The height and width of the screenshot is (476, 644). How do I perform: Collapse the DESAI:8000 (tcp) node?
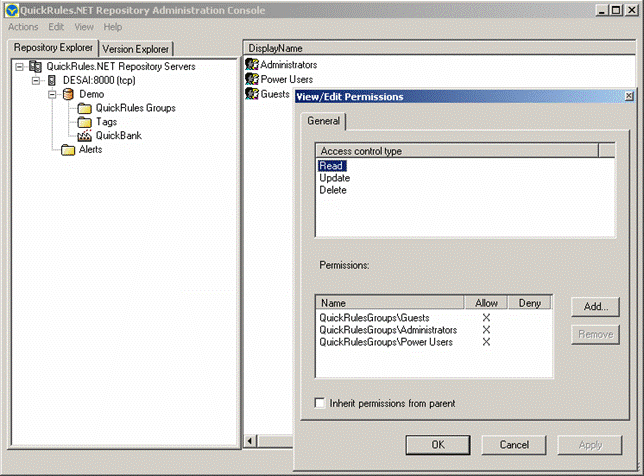[x=36, y=80]
